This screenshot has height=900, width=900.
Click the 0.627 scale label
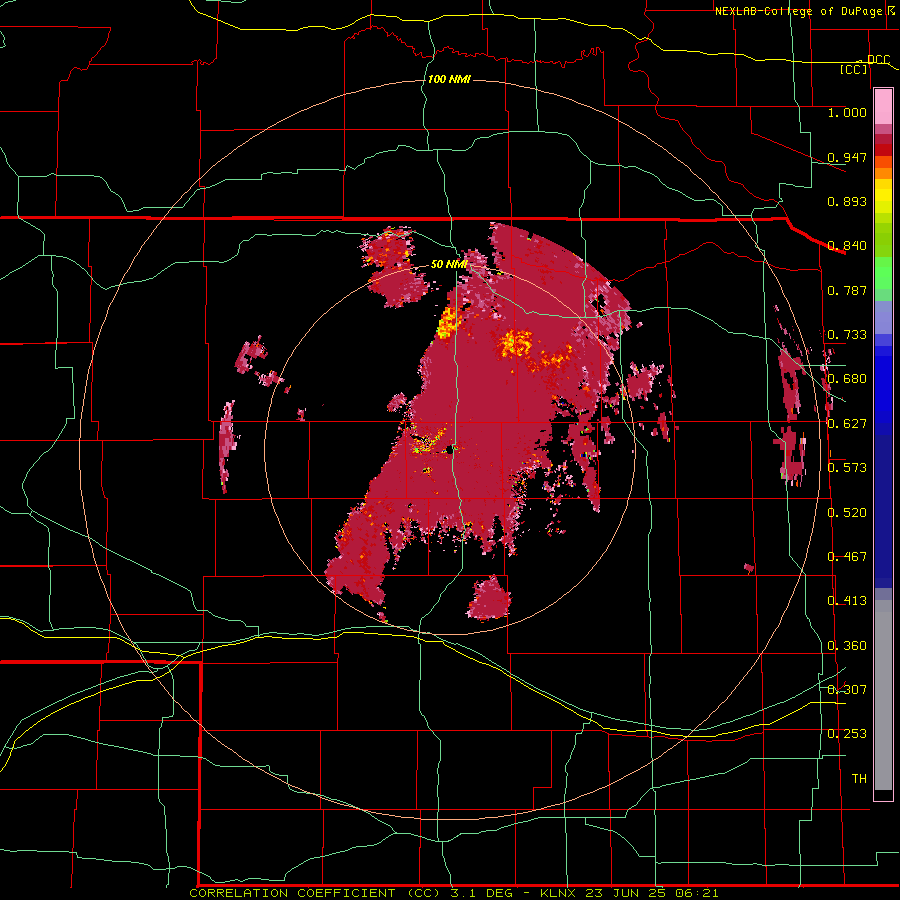point(847,424)
